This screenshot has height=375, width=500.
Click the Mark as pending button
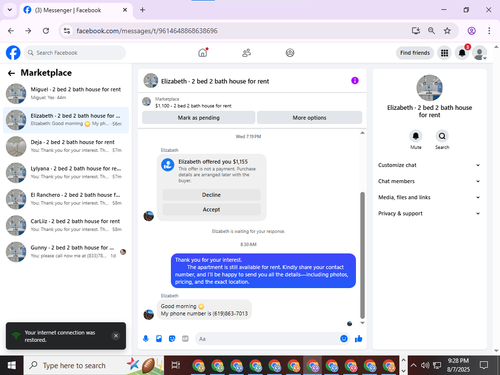pos(199,118)
